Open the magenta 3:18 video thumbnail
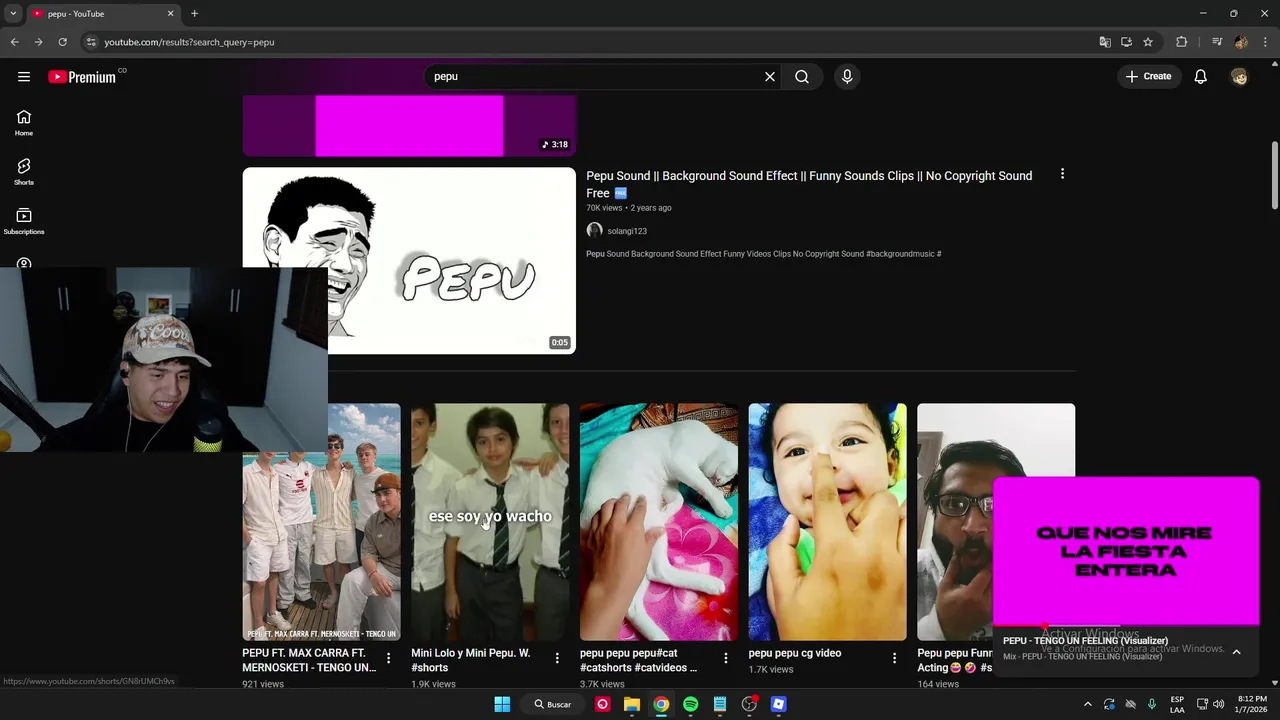This screenshot has width=1280, height=720. point(409,126)
